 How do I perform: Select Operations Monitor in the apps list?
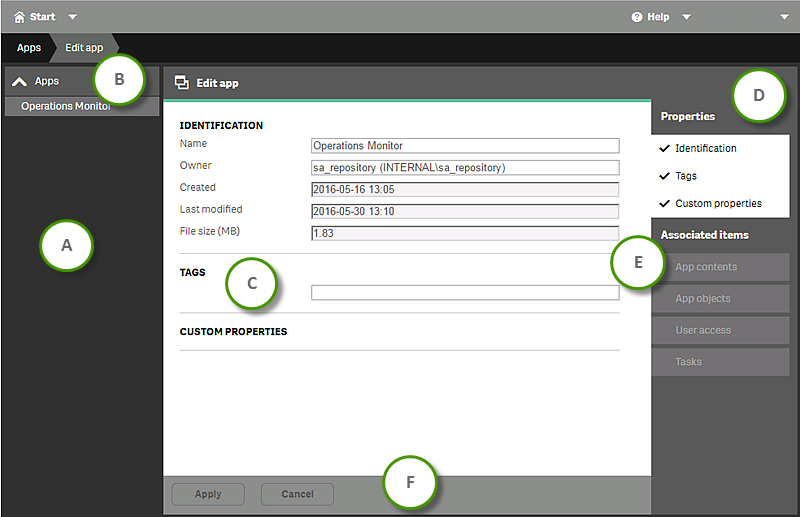click(x=62, y=106)
